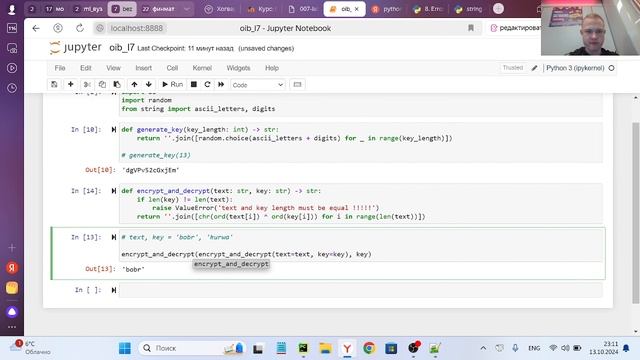640x360 pixels.
Task: Open the Insert menu
Action: coord(143,68)
